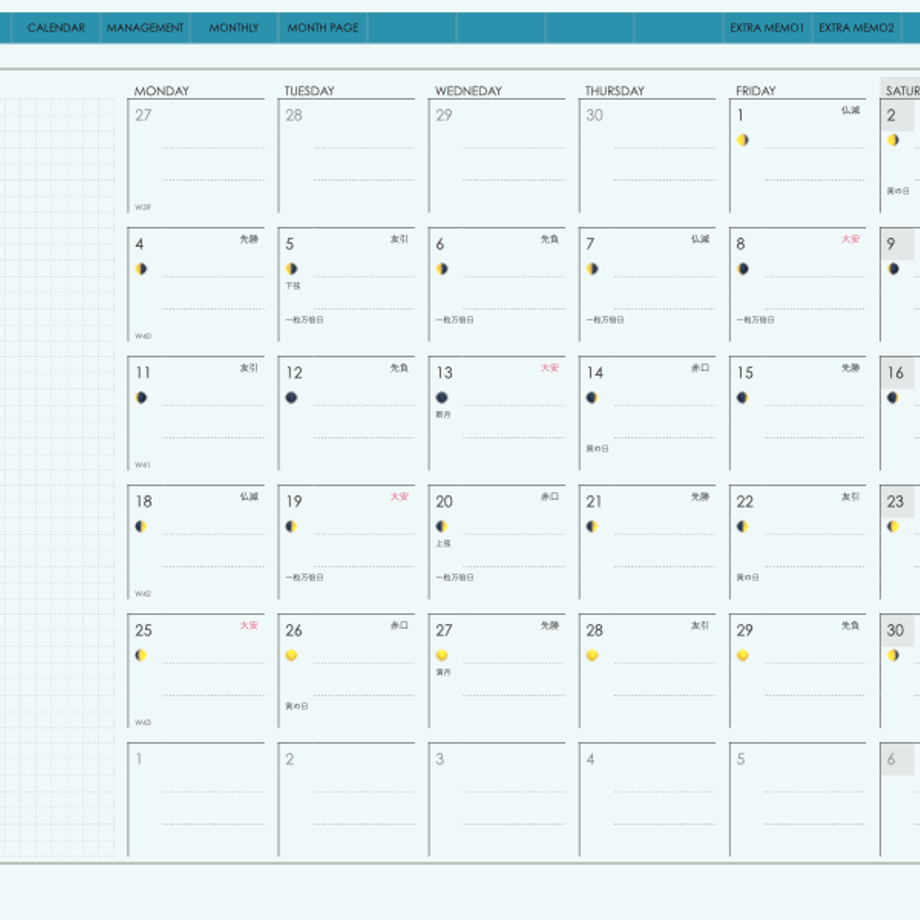This screenshot has height=920, width=920.
Task: Click the full moon icon on day 26
Action: click(x=292, y=655)
